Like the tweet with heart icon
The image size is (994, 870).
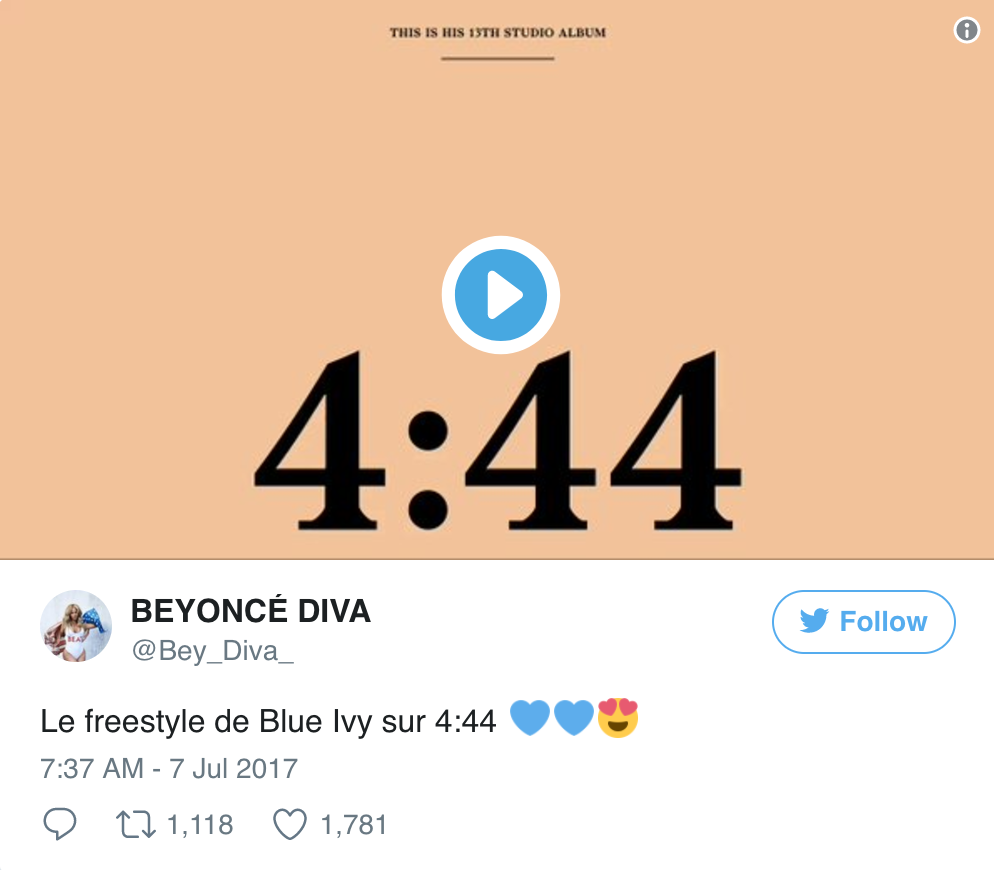[290, 825]
